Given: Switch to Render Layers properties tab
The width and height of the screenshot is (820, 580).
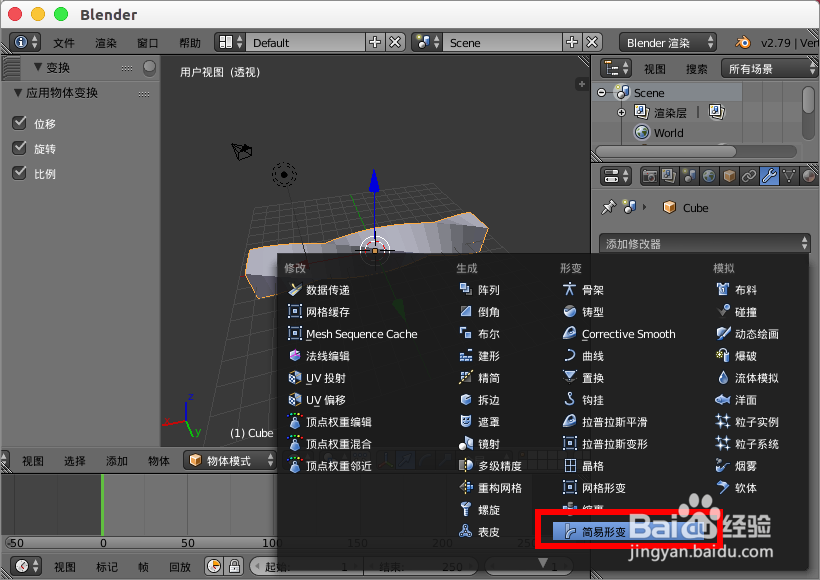Looking at the screenshot, I should (669, 176).
